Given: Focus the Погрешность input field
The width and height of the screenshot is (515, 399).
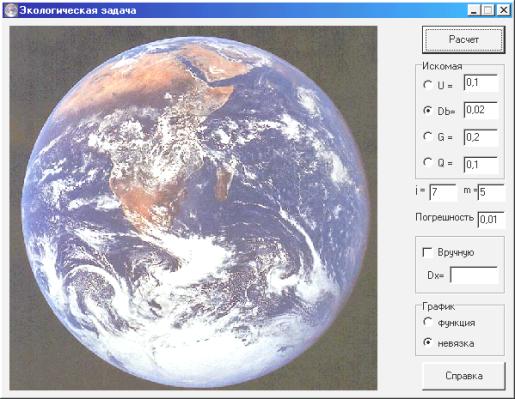Looking at the screenshot, I should (491, 220).
